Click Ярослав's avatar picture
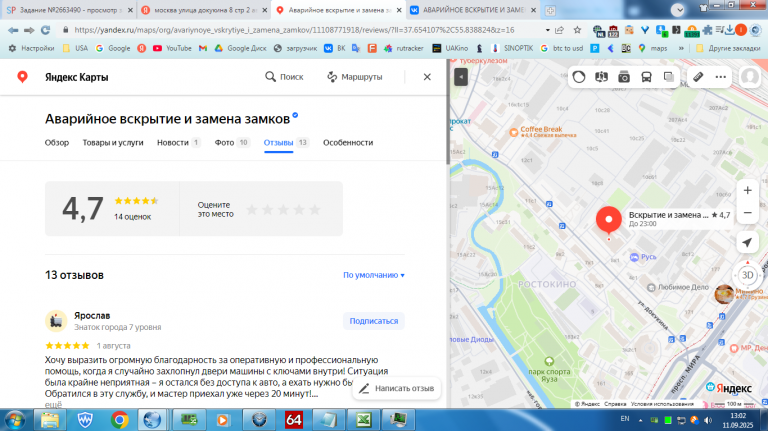 coord(56,321)
